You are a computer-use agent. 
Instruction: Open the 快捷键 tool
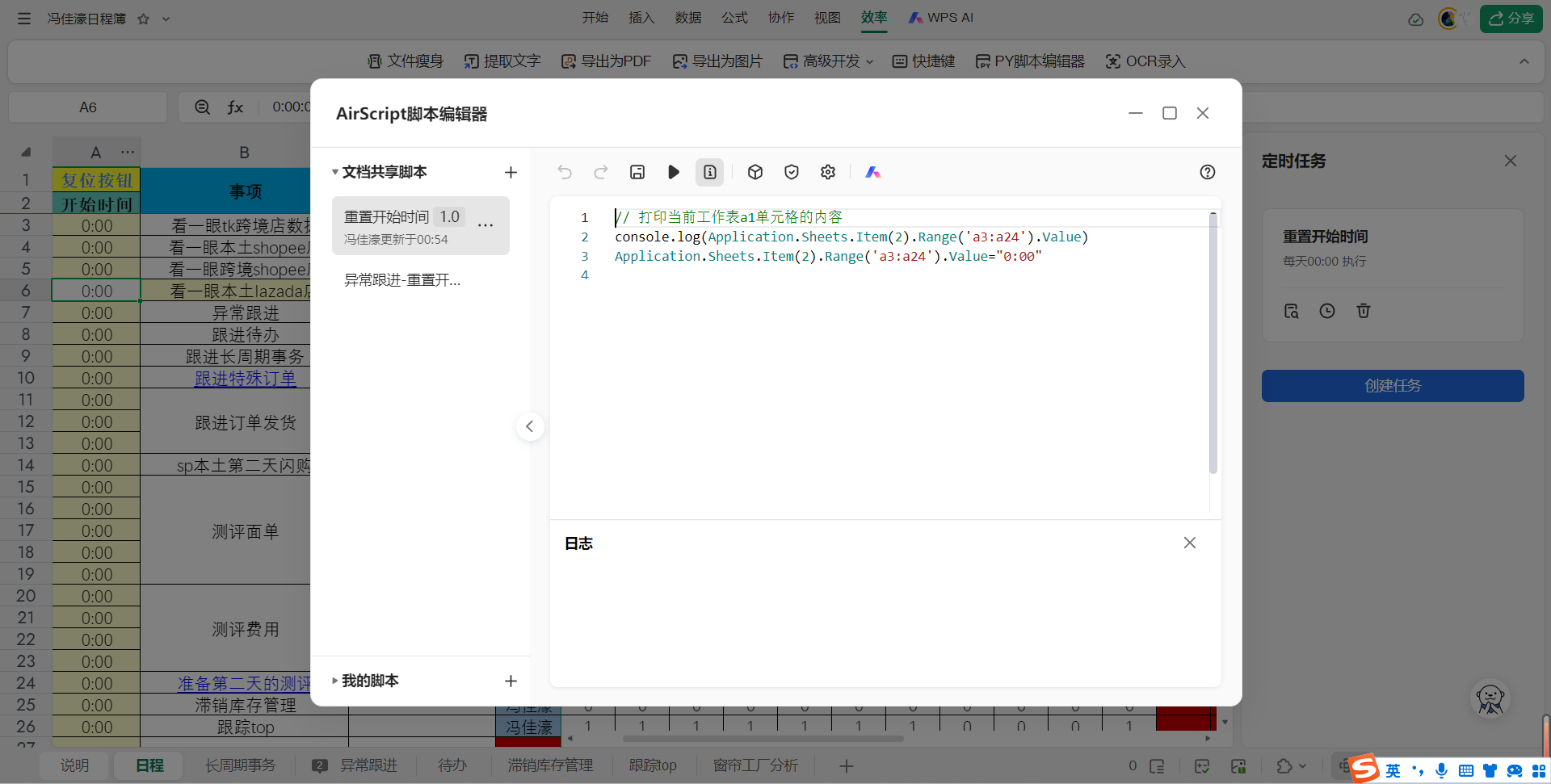(x=924, y=61)
